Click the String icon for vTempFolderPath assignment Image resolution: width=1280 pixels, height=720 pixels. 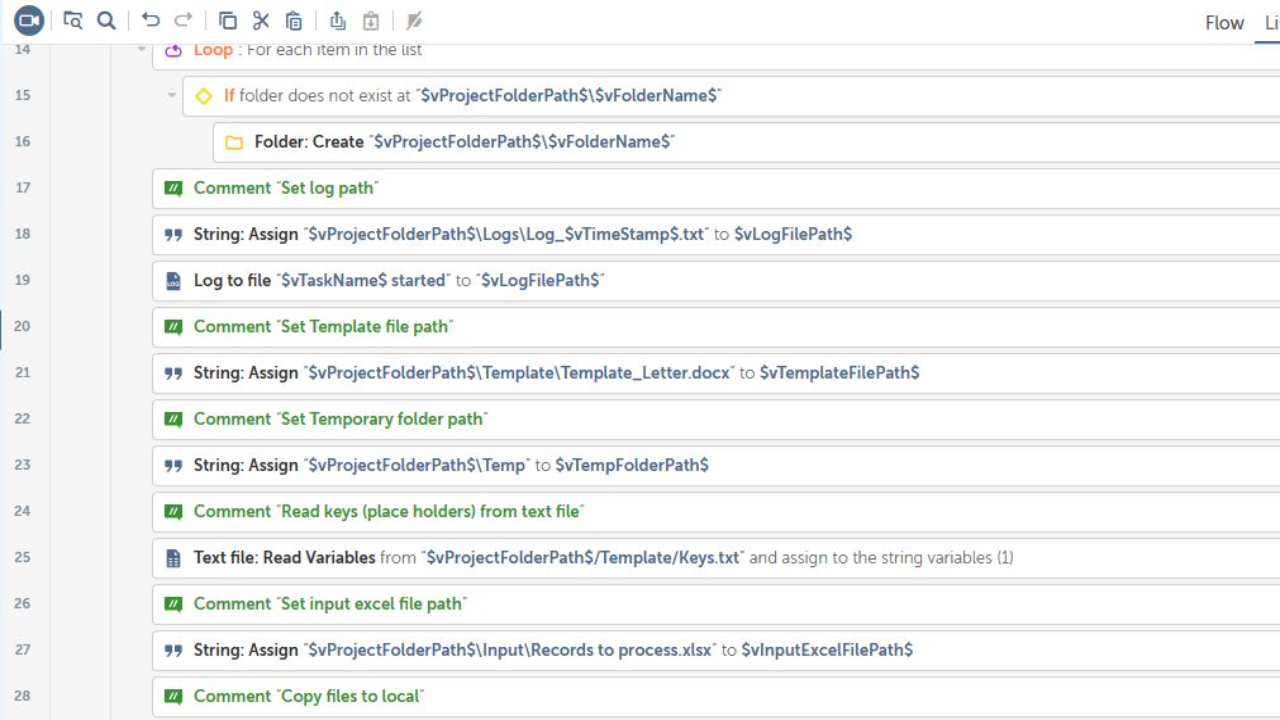pyautogui.click(x=173, y=465)
